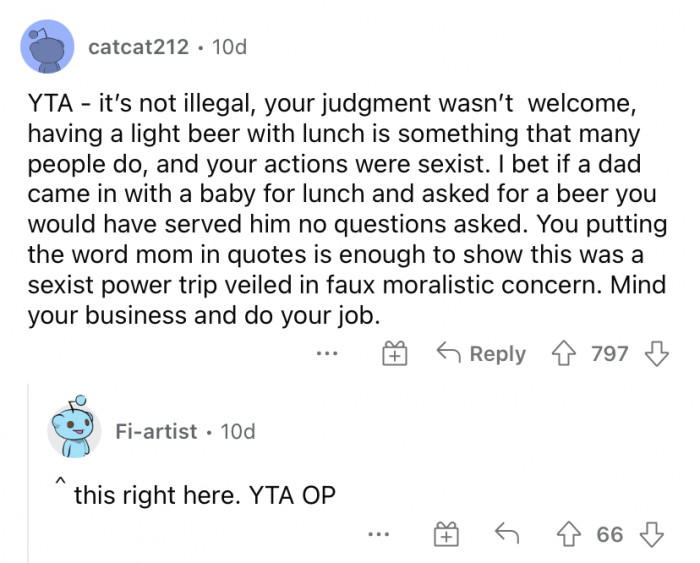The image size is (700, 563).
Task: Click the 66 vote score
Action: (610, 535)
